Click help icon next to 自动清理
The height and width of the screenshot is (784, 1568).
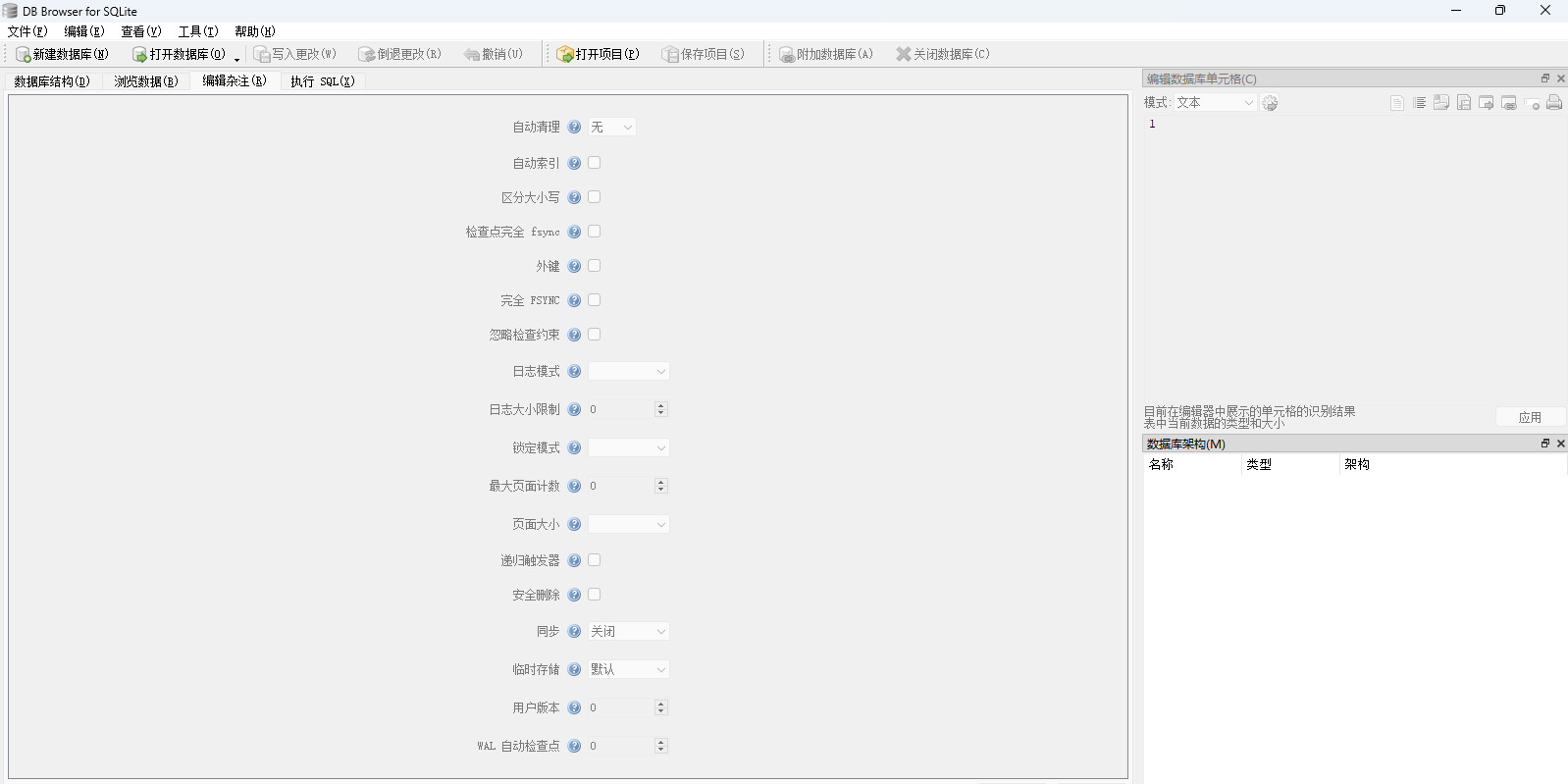click(574, 127)
